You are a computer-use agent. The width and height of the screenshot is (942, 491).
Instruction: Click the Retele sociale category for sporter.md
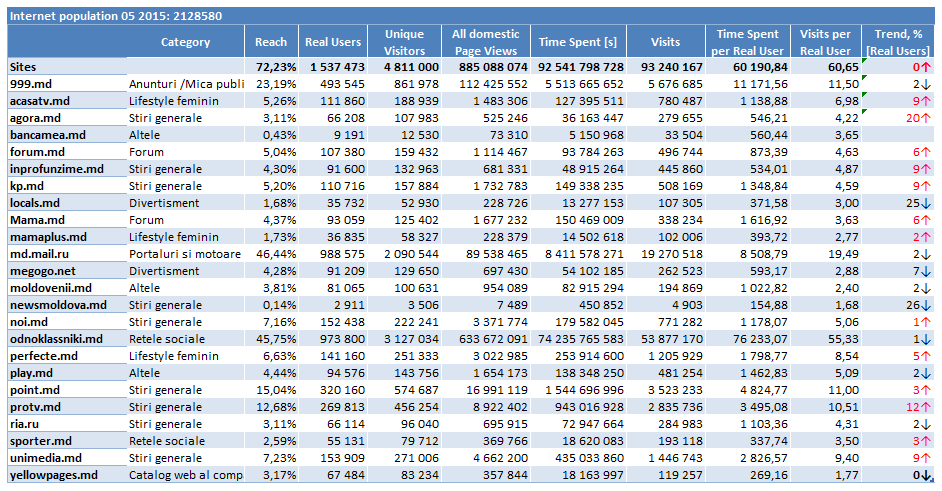coord(166,441)
